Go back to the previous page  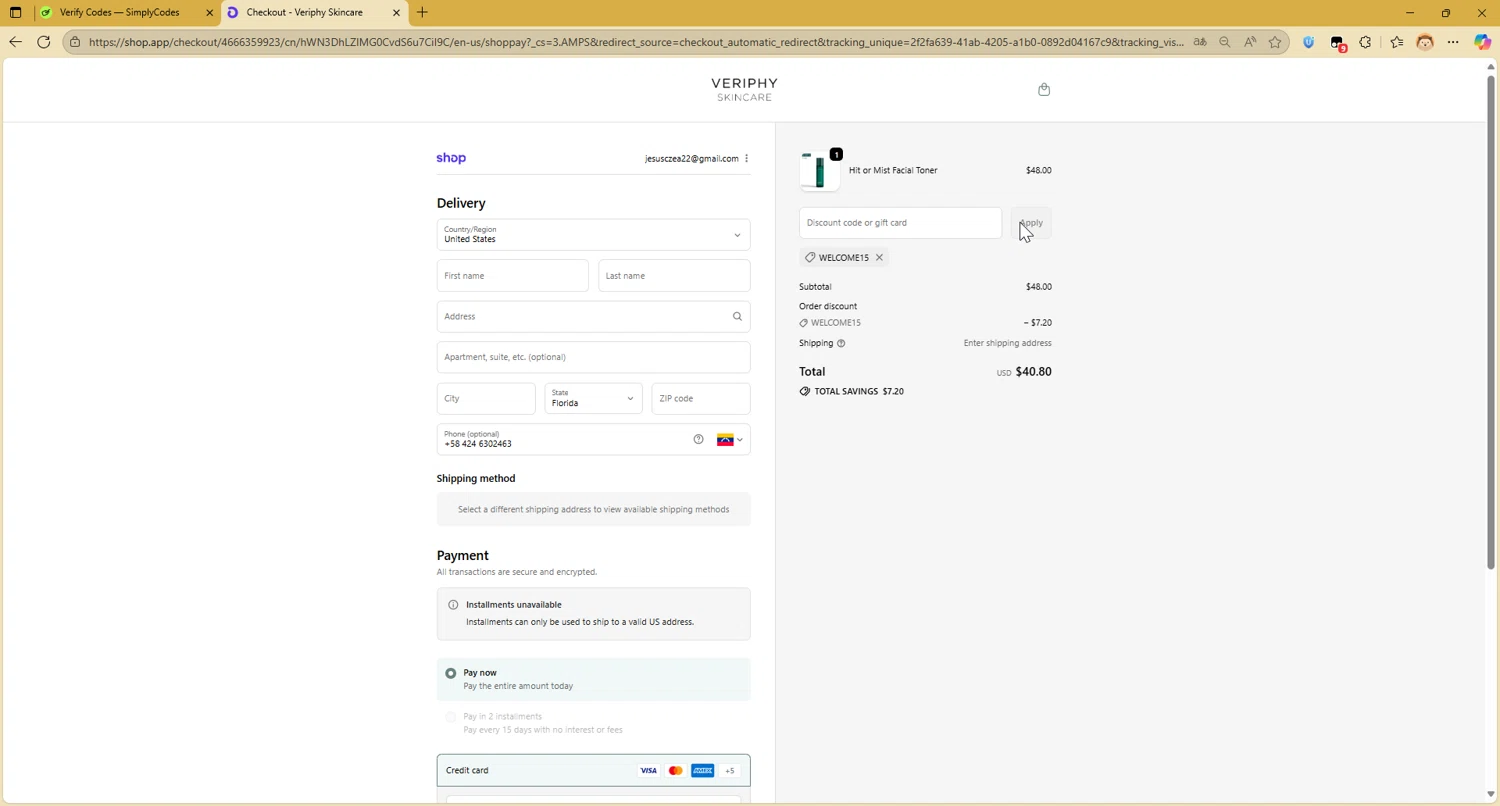click(15, 42)
